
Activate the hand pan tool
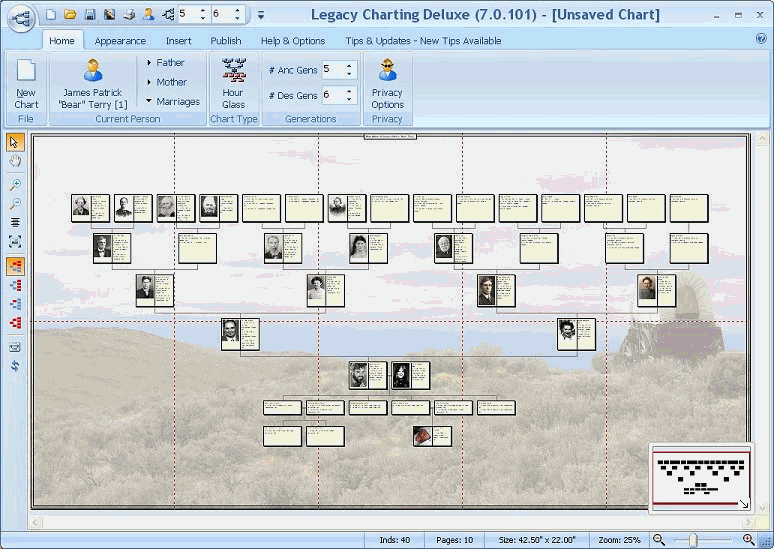(15, 160)
